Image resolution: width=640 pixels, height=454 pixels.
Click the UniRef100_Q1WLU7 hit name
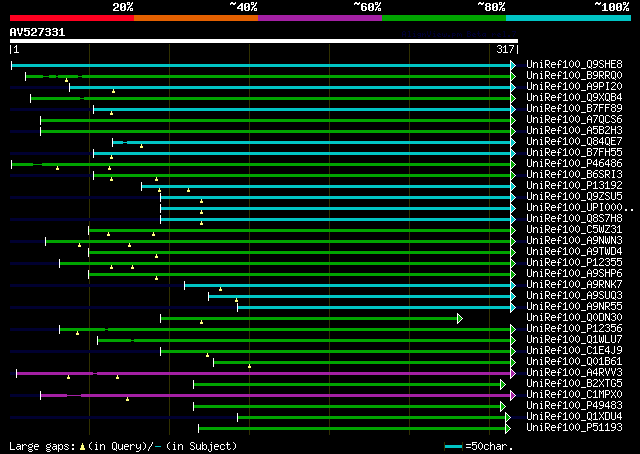click(x=574, y=340)
